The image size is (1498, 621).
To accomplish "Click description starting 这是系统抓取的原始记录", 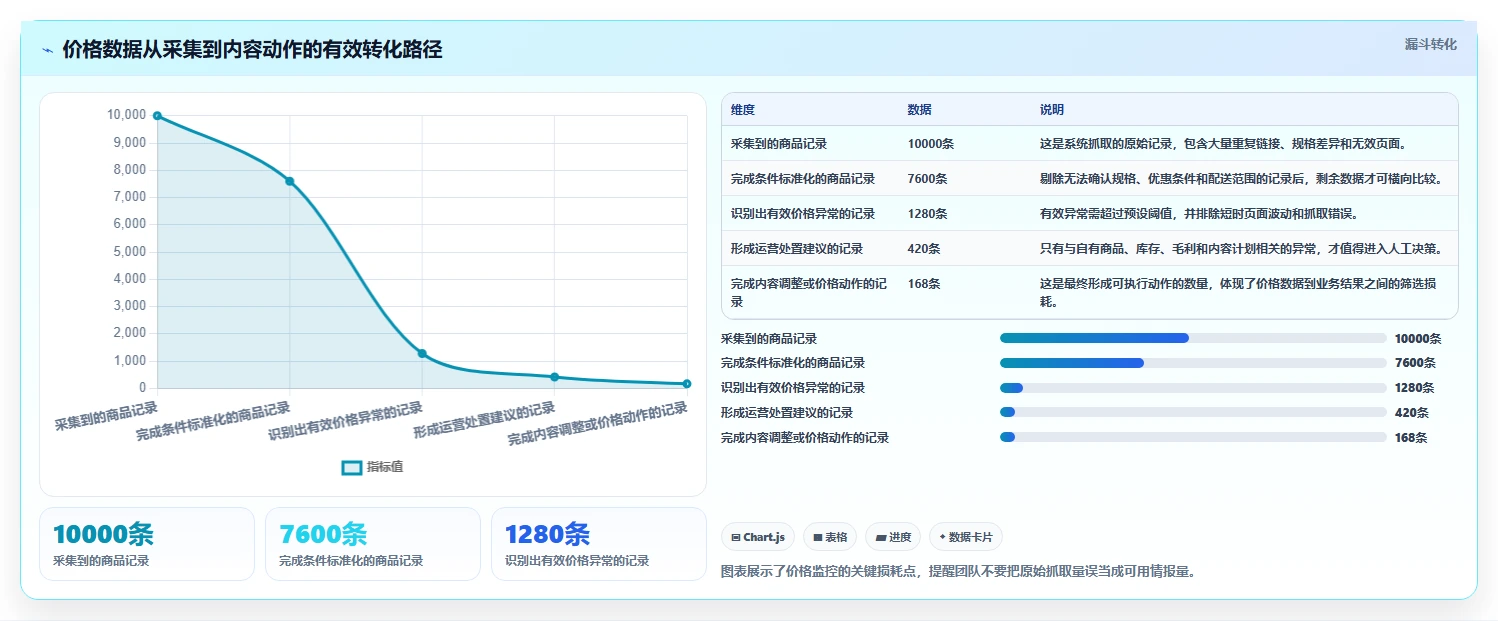I will 1224,144.
